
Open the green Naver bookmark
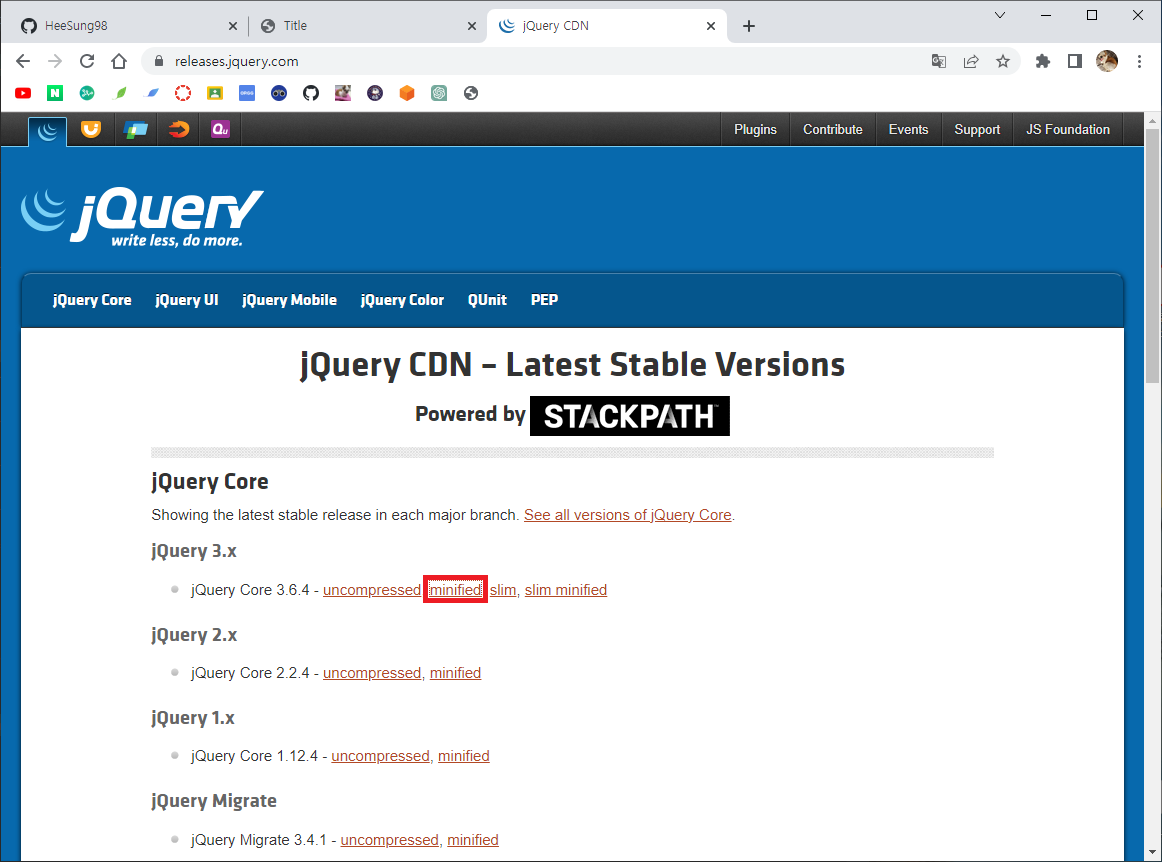pyautogui.click(x=55, y=93)
